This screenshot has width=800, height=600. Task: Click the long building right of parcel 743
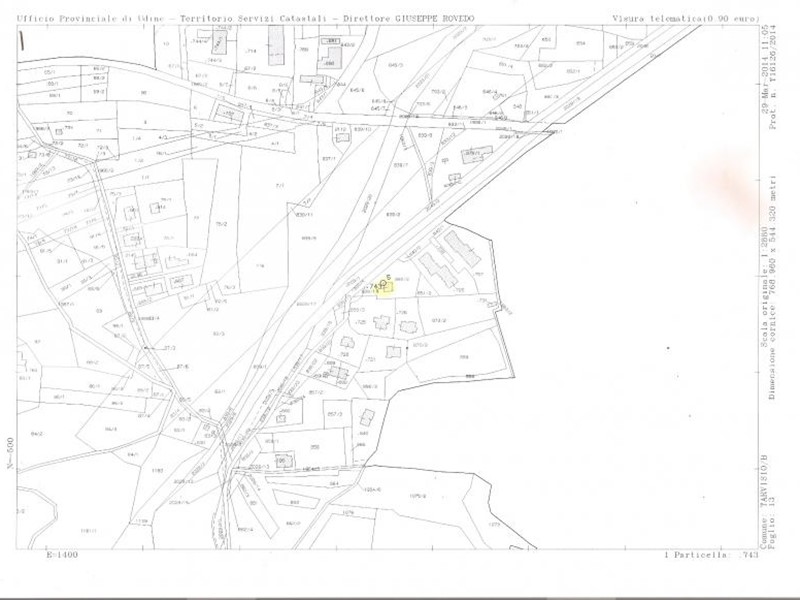click(x=462, y=248)
